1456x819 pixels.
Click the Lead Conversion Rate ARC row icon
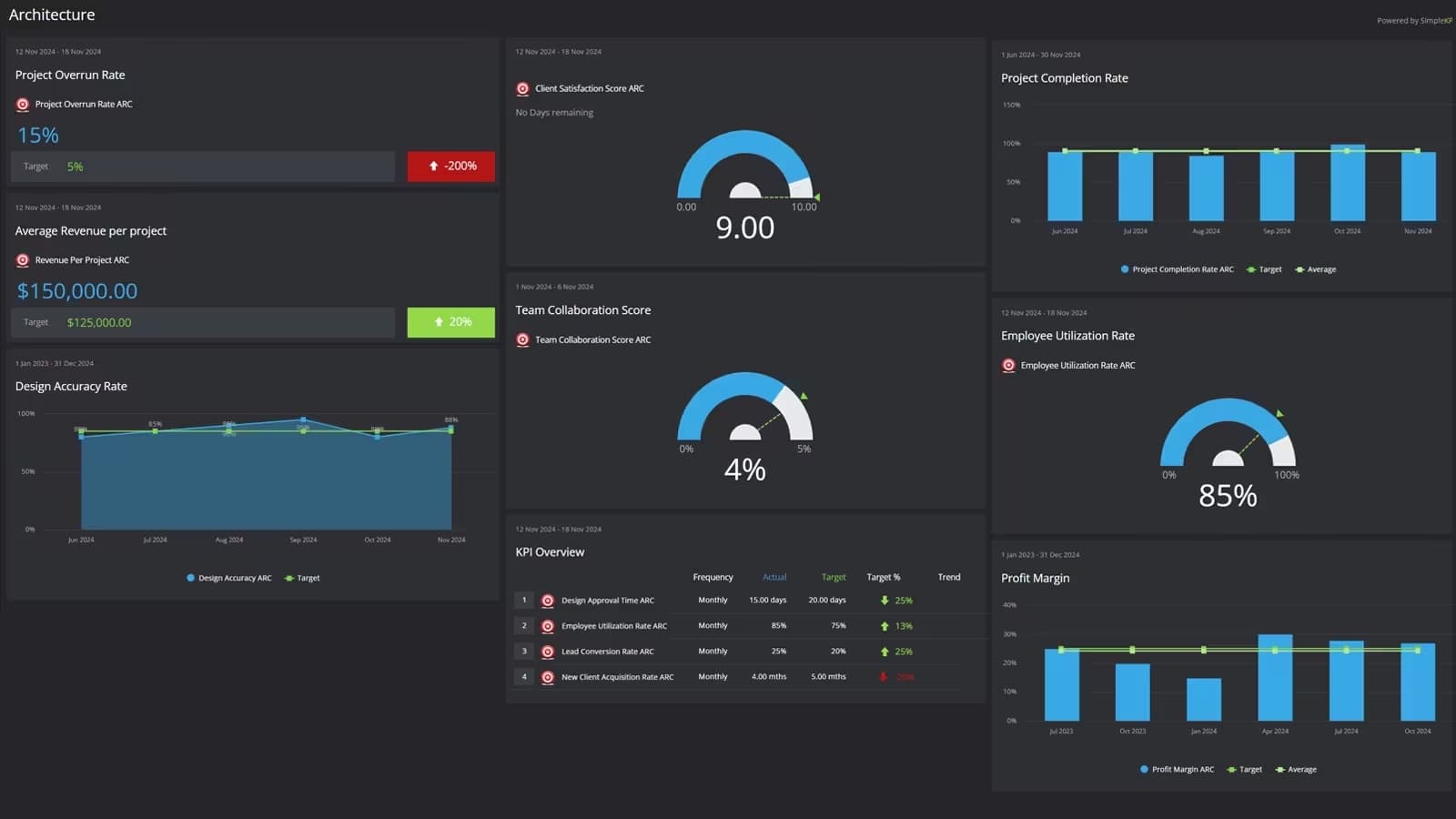(548, 652)
